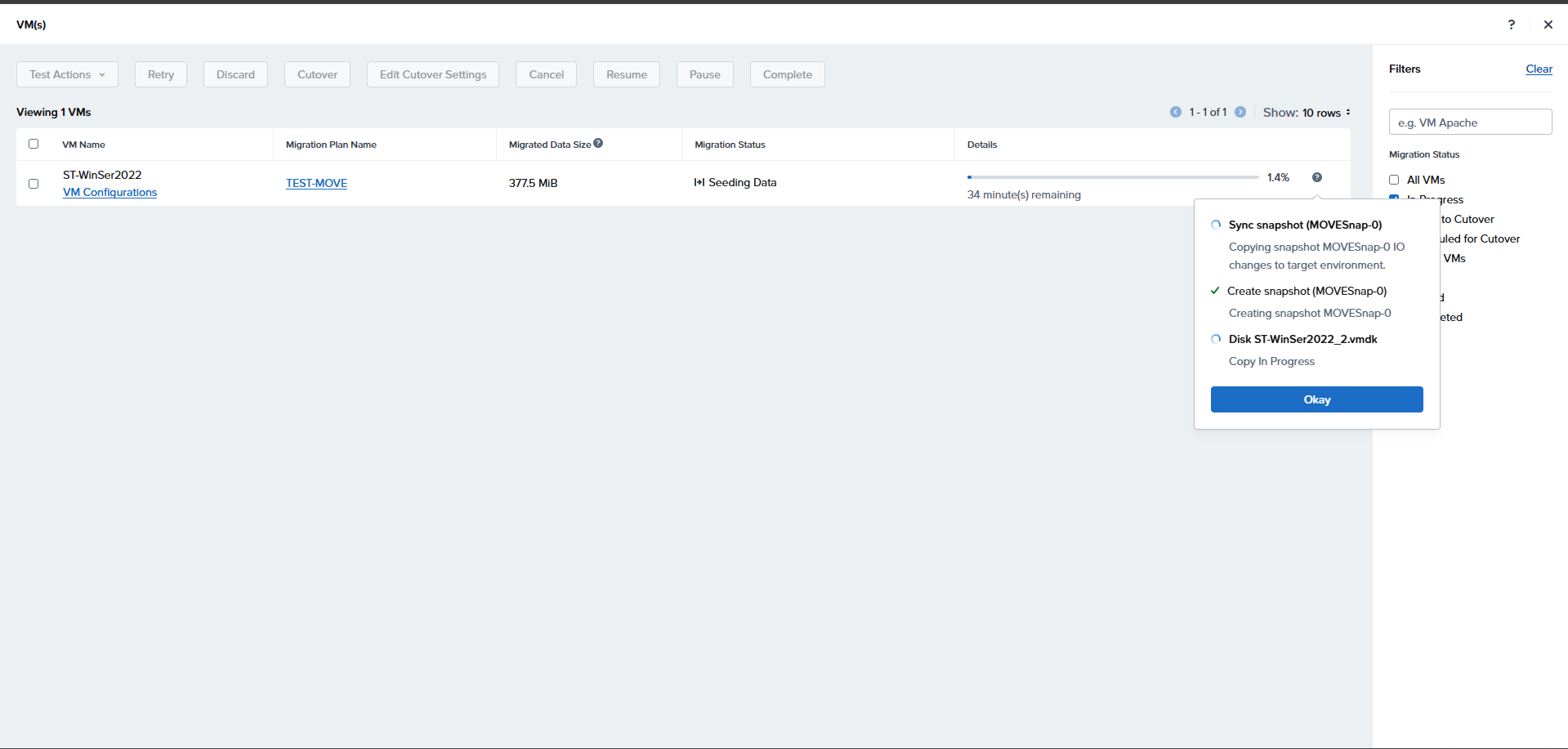1568x749 pixels.
Task: Focus the VM name filter input field
Action: coord(1470,122)
